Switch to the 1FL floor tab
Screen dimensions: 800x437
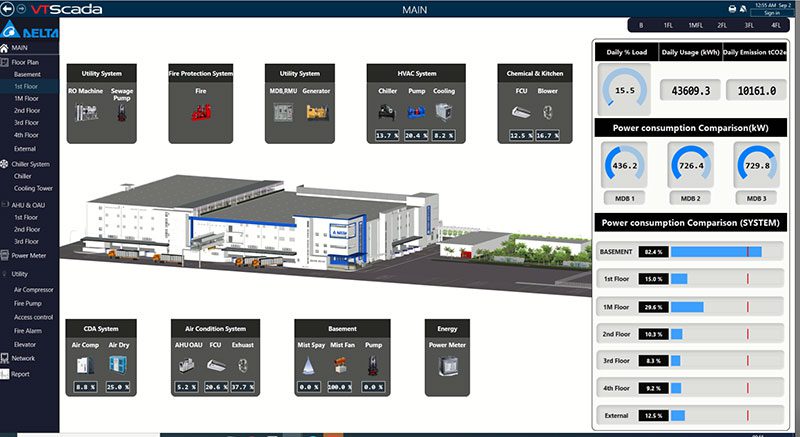668,24
